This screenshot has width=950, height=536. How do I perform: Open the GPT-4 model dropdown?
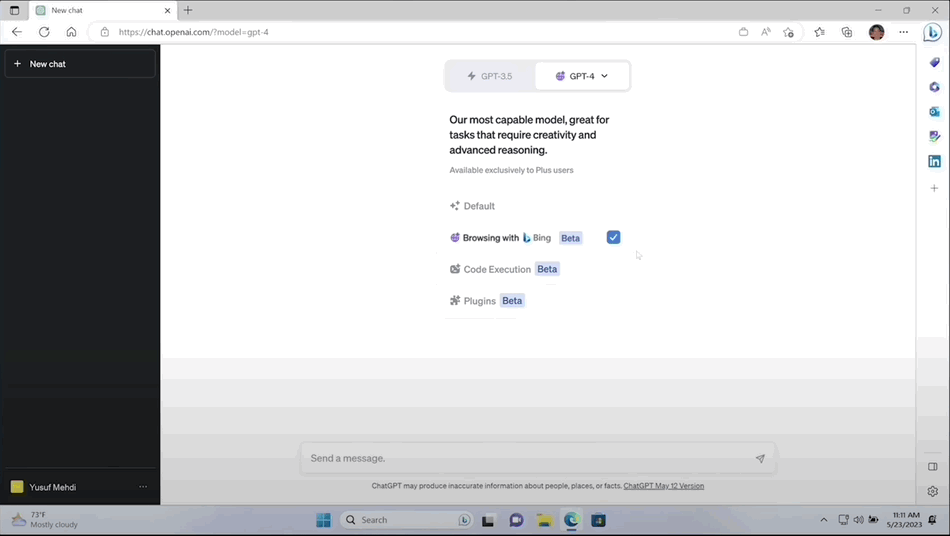click(x=582, y=76)
